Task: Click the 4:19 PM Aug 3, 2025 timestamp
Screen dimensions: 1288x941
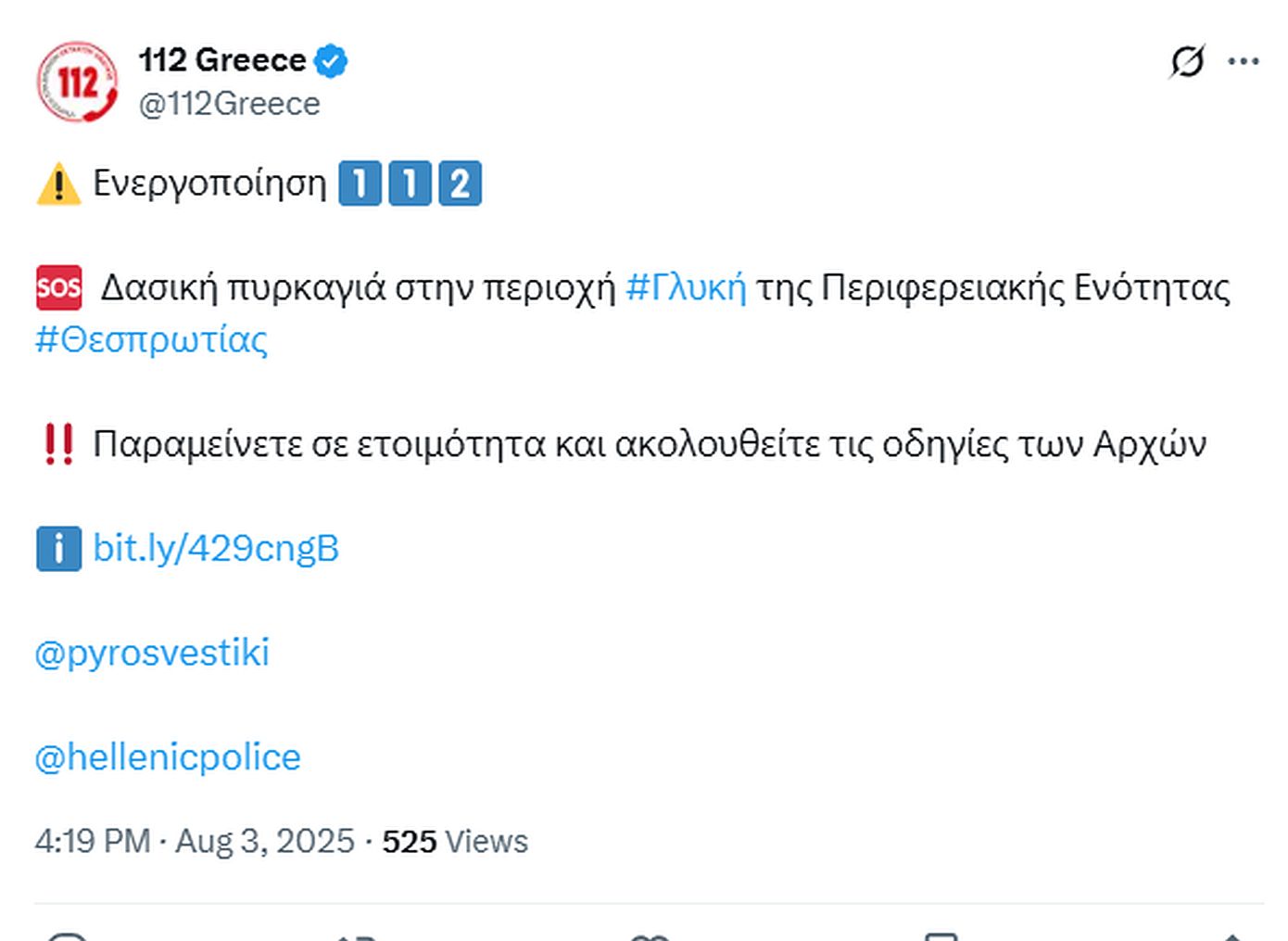Action: (x=195, y=841)
